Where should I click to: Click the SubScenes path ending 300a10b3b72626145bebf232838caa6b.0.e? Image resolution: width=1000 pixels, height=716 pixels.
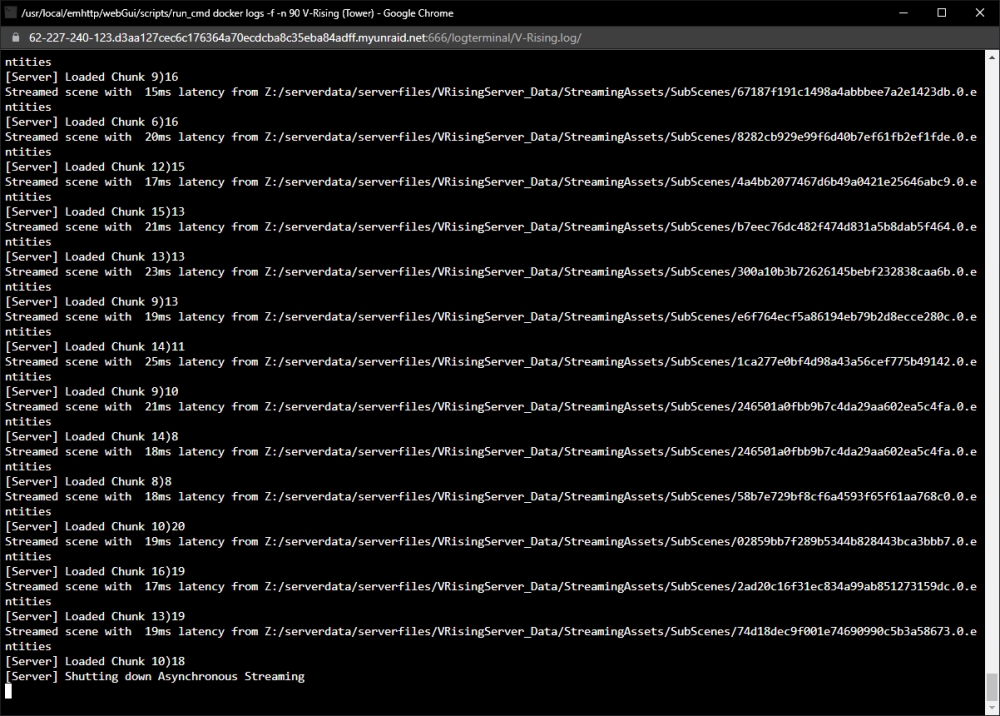(x=621, y=272)
